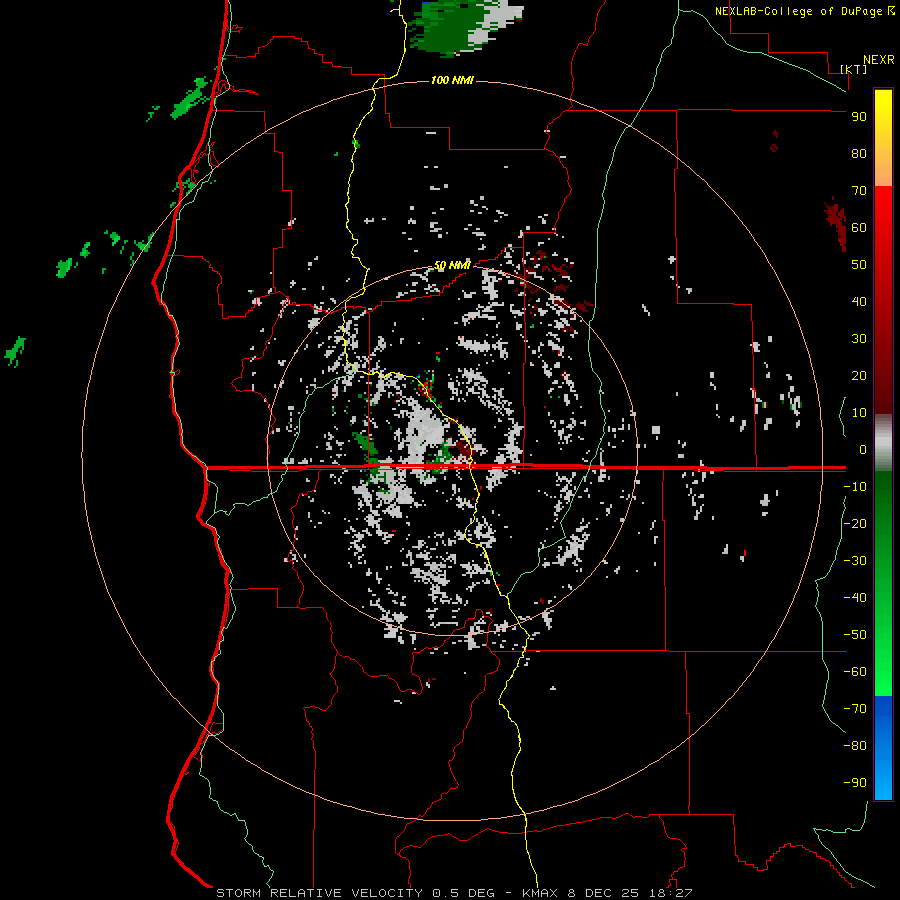Select the positive 60 scale value
Viewport: 900px width, 900px height.
pos(859,228)
